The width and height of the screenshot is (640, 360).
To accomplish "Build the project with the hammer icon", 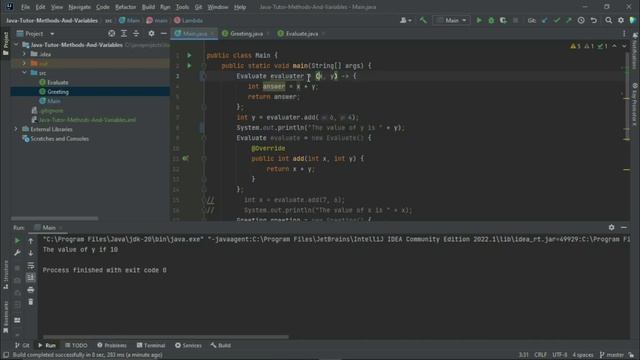I will click(x=423, y=20).
